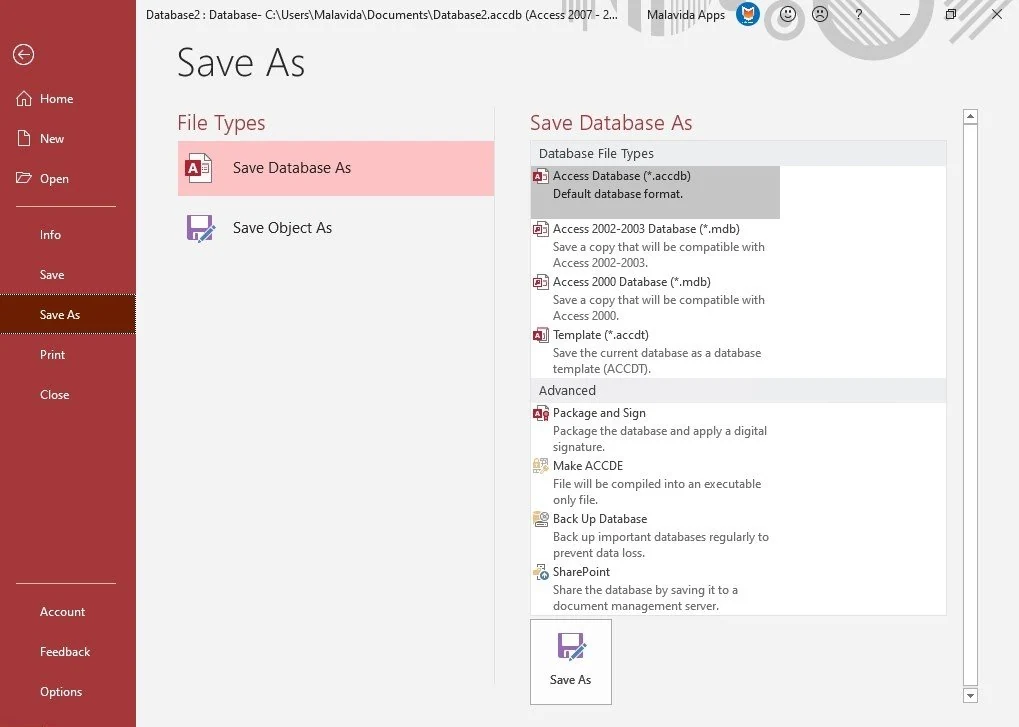Select the Save Database As file type label
The image size is (1019, 727).
[292, 168]
